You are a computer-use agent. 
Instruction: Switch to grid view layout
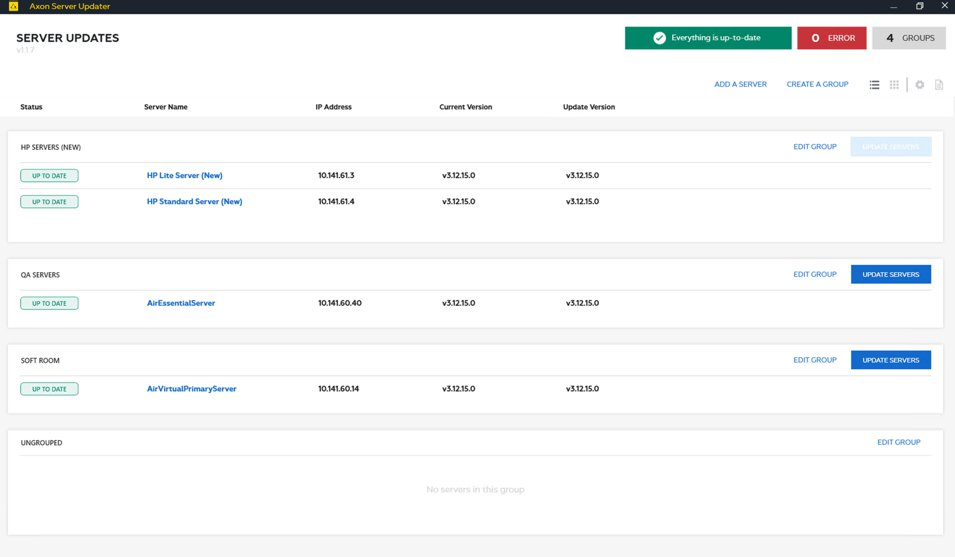pos(895,85)
